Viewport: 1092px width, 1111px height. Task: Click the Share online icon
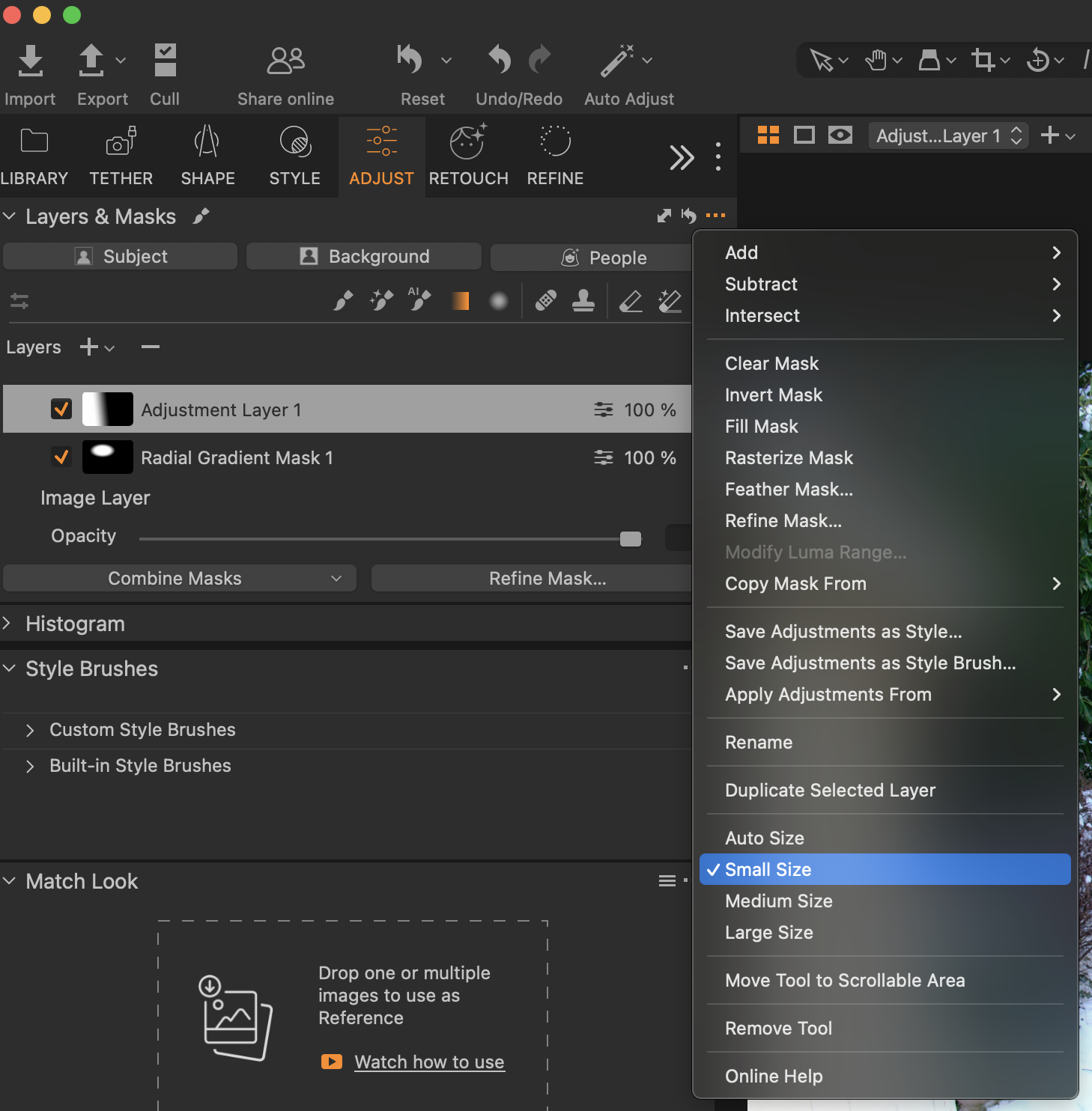point(285,61)
